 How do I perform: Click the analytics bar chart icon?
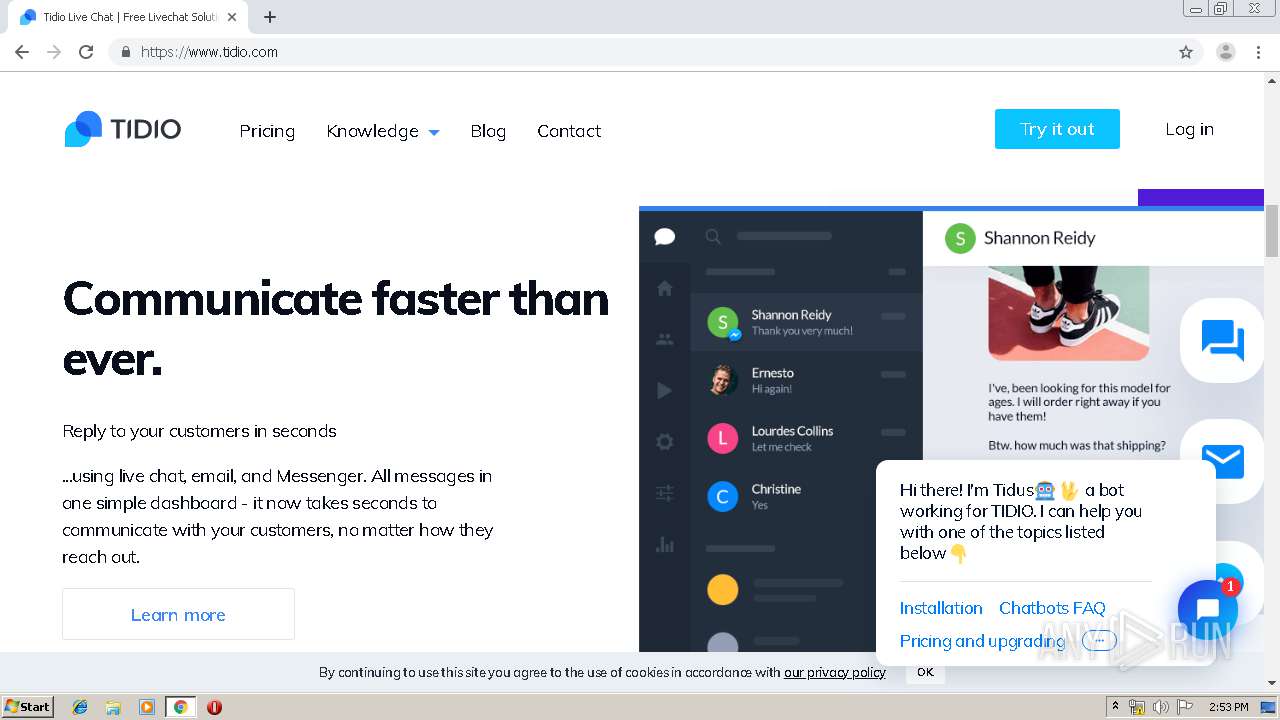click(665, 544)
